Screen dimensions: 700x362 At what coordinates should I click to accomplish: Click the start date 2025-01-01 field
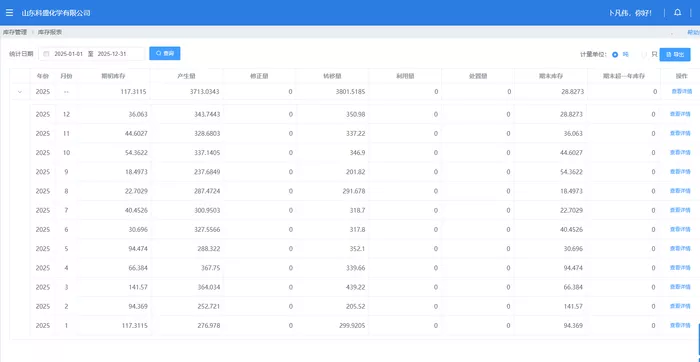point(69,54)
